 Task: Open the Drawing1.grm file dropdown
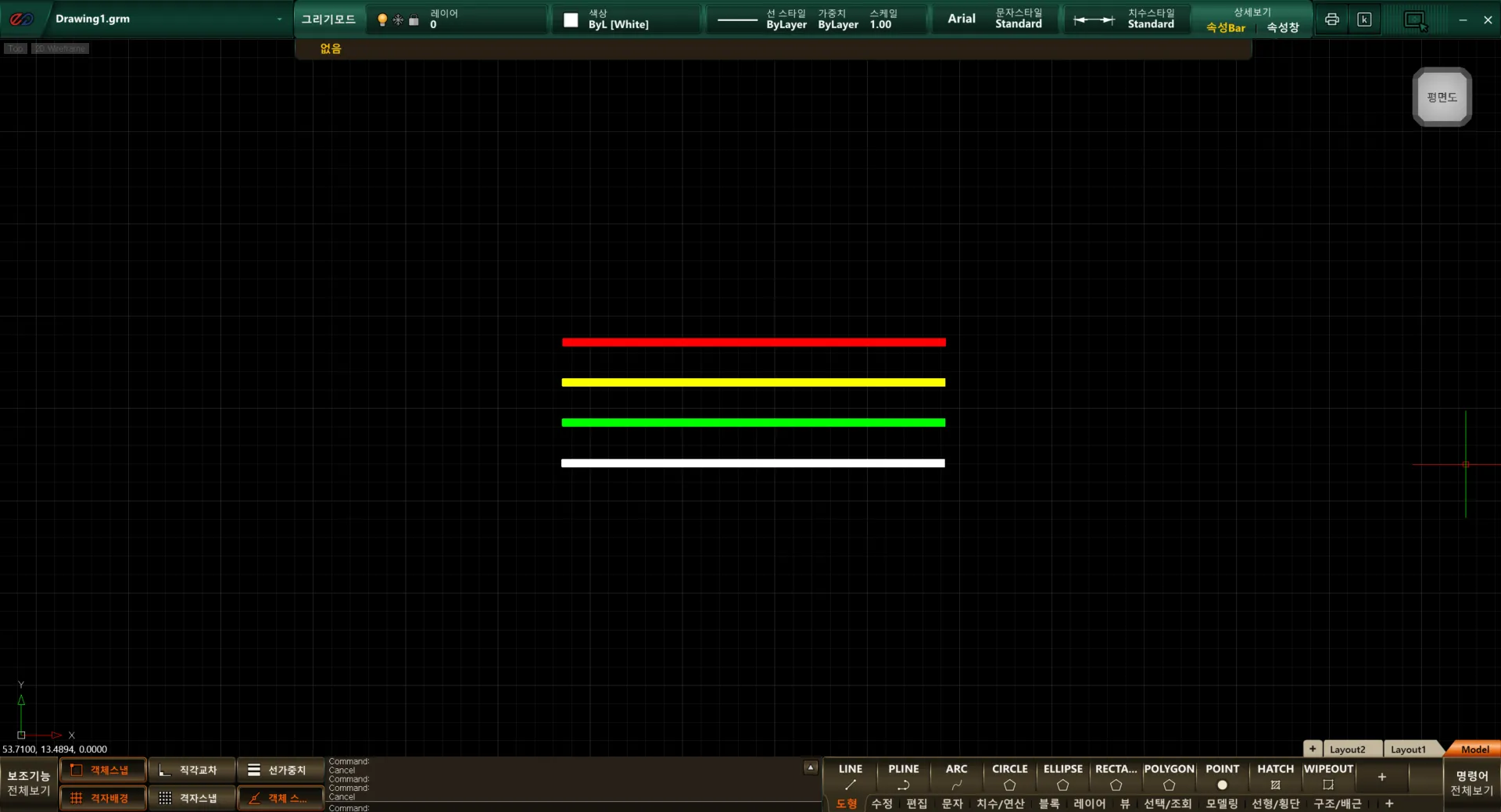(279, 20)
